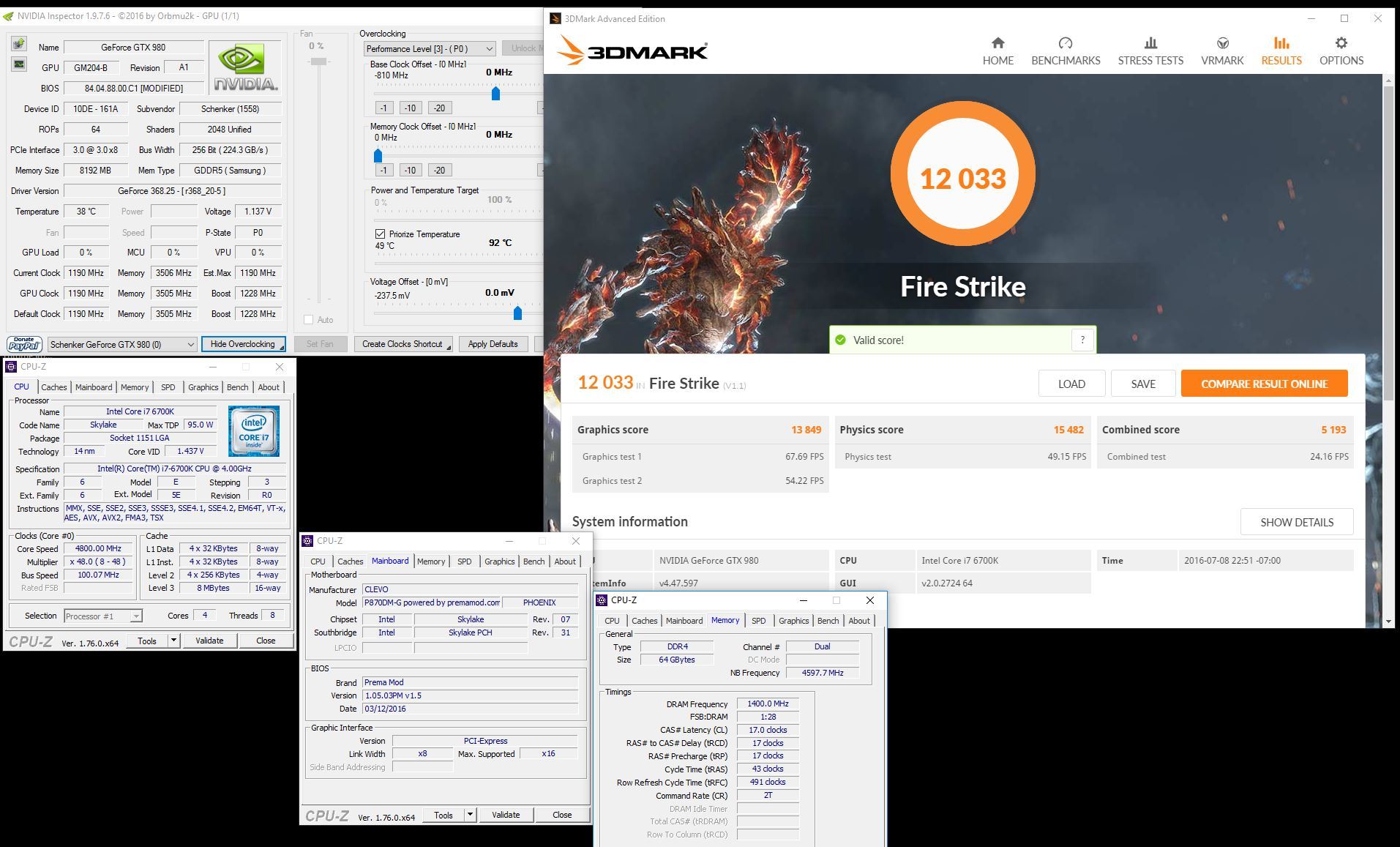Click the -10 button under Memory Clock Offset
Image resolution: width=1400 pixels, height=847 pixels.
click(410, 170)
